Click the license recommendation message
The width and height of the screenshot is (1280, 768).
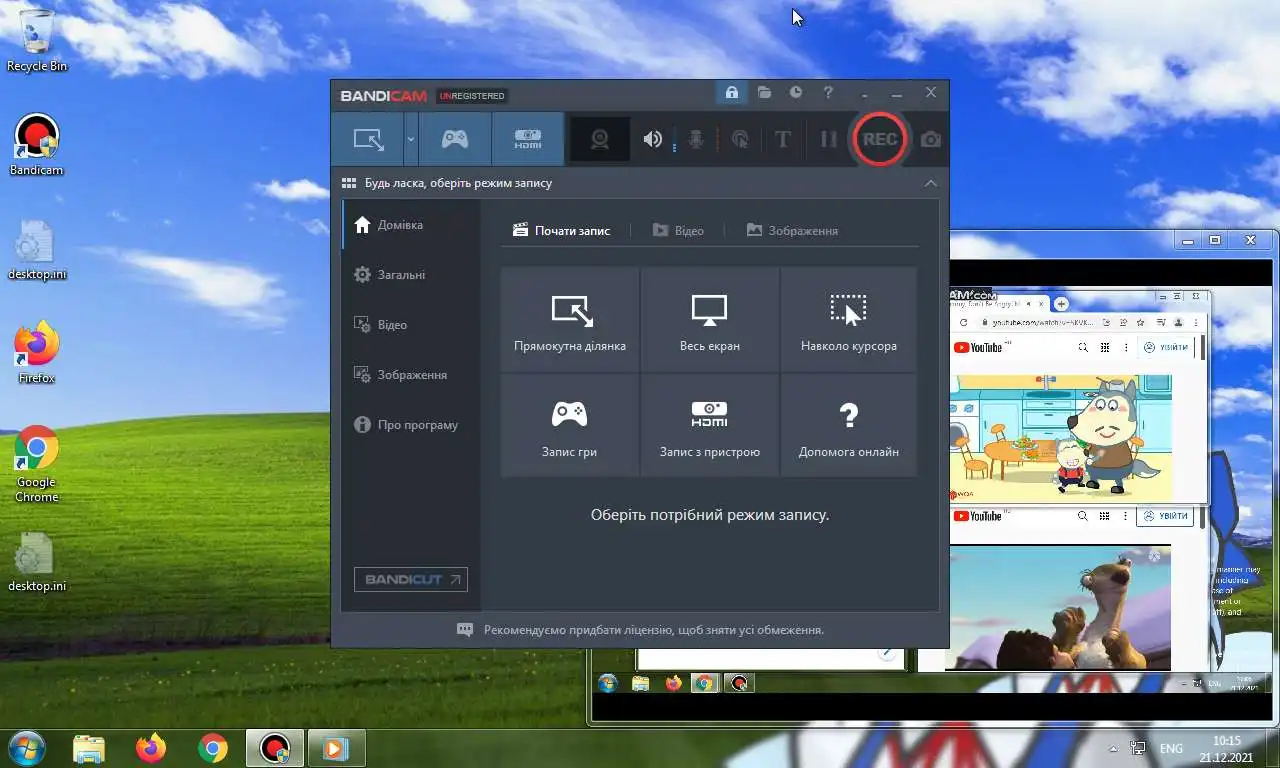tap(654, 631)
